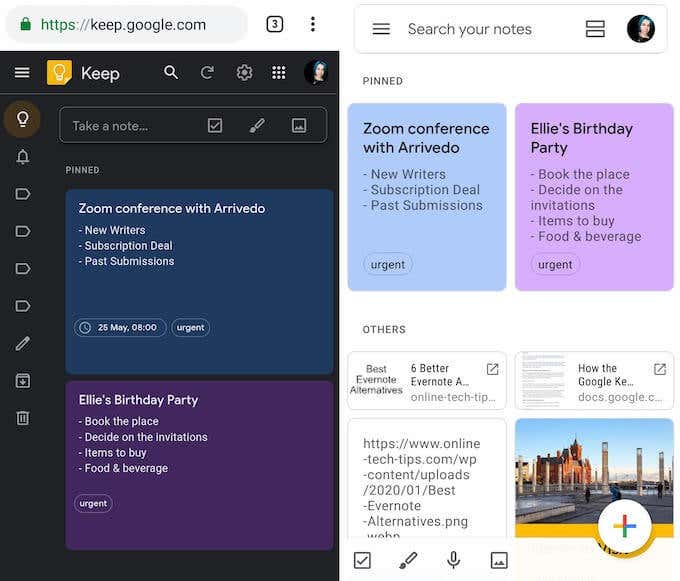The width and height of the screenshot is (680, 581).
Task: Tap the colorful plus new note button
Action: click(624, 526)
